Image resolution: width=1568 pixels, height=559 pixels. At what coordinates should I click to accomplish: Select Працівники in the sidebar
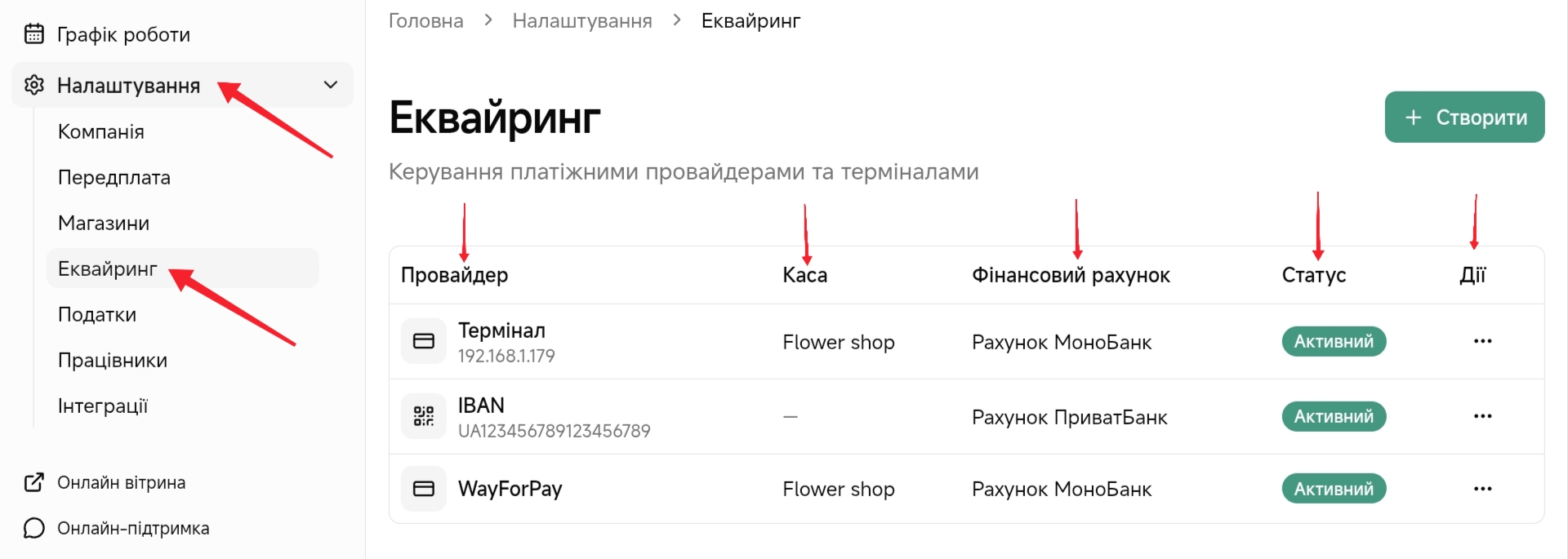point(113,361)
